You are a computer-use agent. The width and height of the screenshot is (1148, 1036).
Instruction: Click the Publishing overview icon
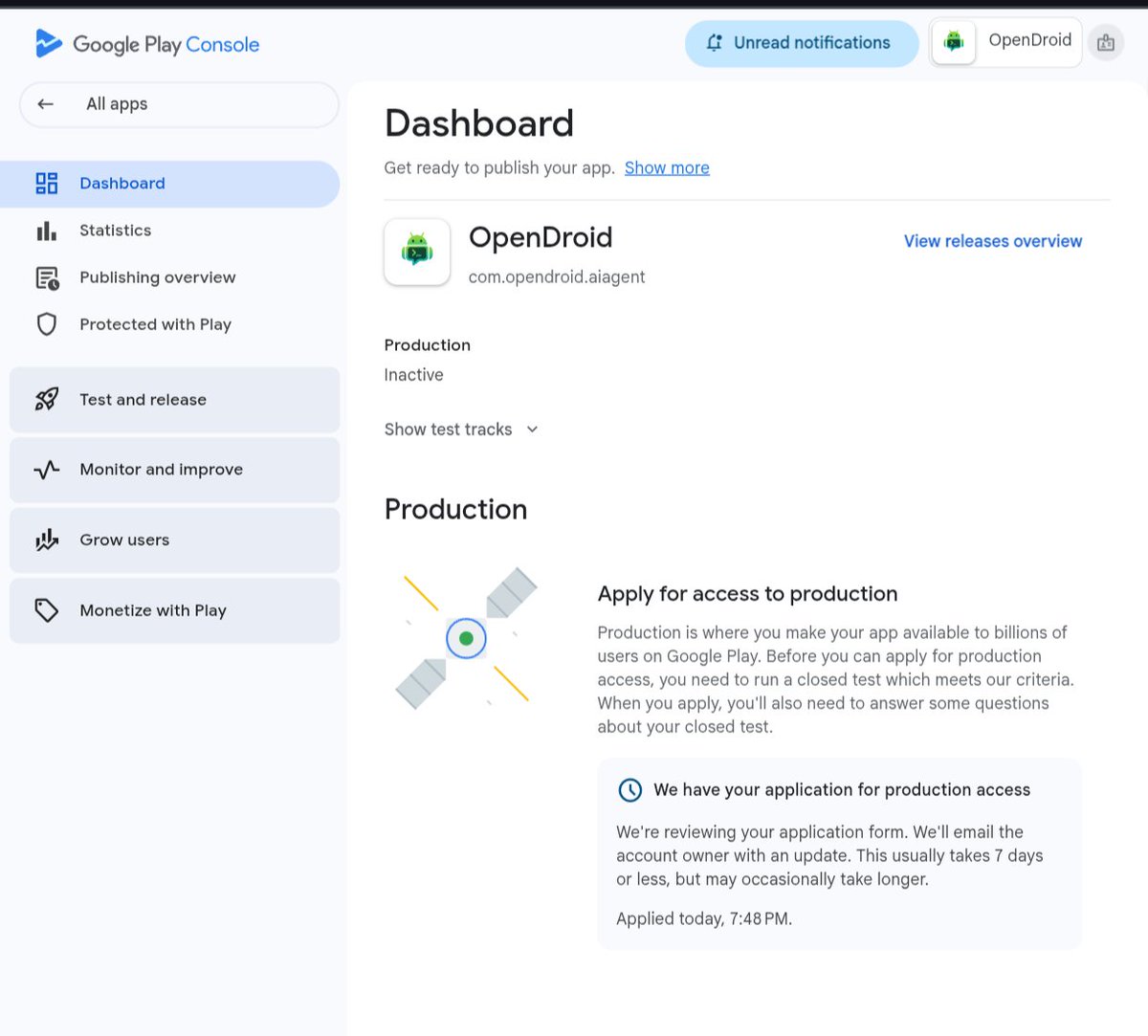pos(47,277)
